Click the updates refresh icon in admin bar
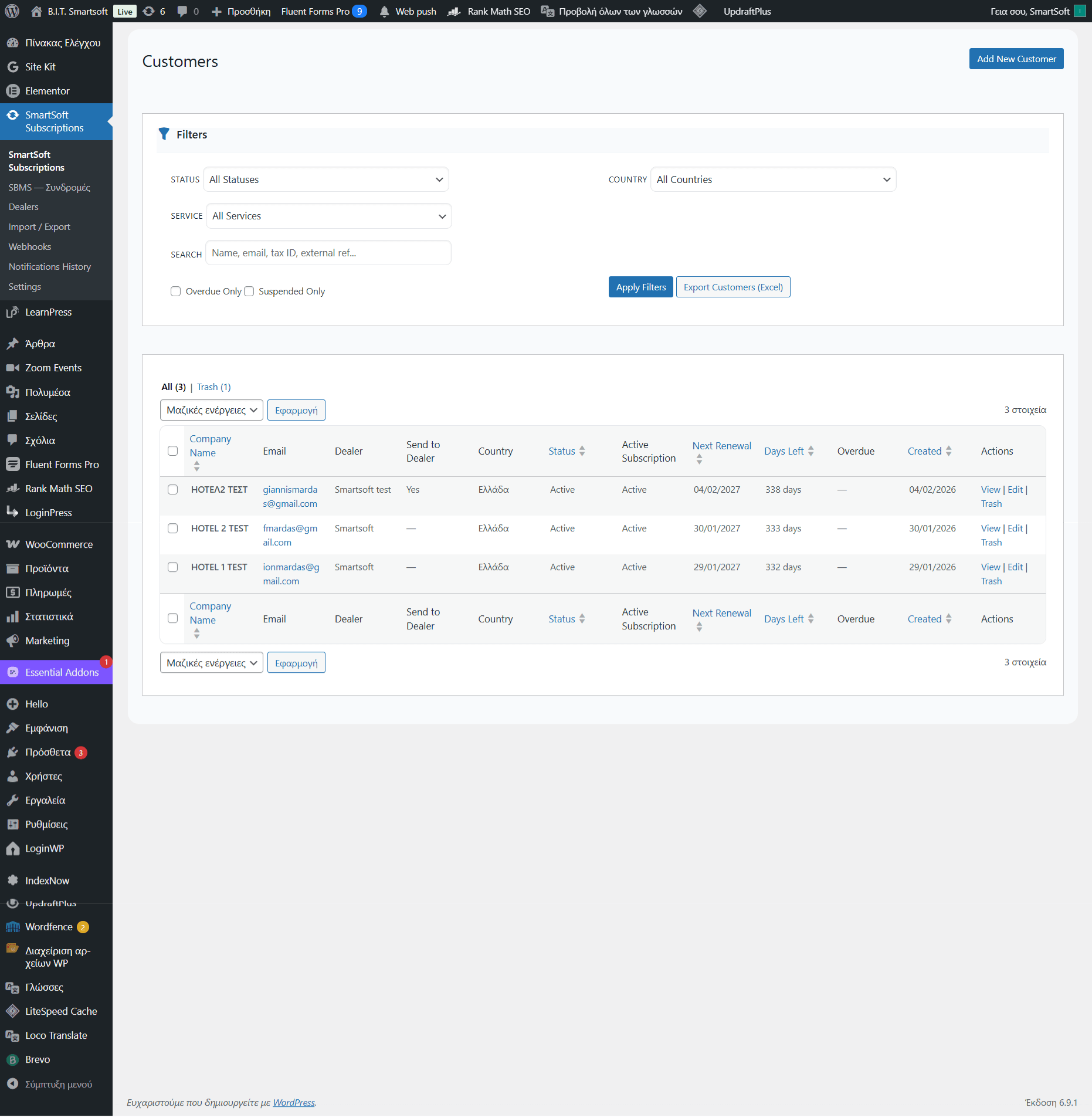1092x1118 pixels. click(149, 11)
